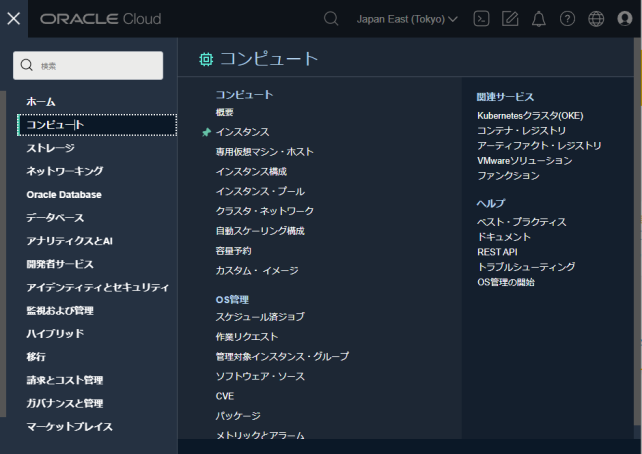
Task: Open ファンクション link
Action: 508,176
